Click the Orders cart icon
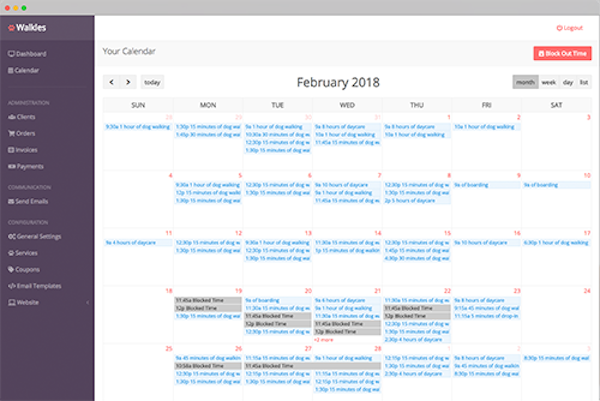The image size is (600, 401). coord(11,134)
